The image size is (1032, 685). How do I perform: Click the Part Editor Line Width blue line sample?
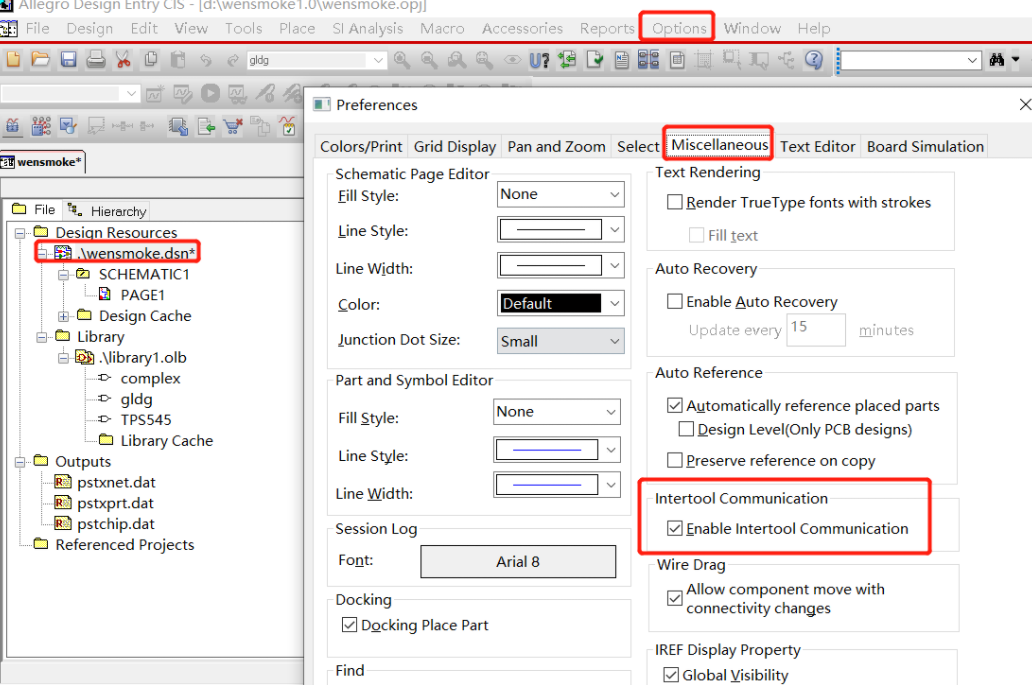[x=546, y=485]
